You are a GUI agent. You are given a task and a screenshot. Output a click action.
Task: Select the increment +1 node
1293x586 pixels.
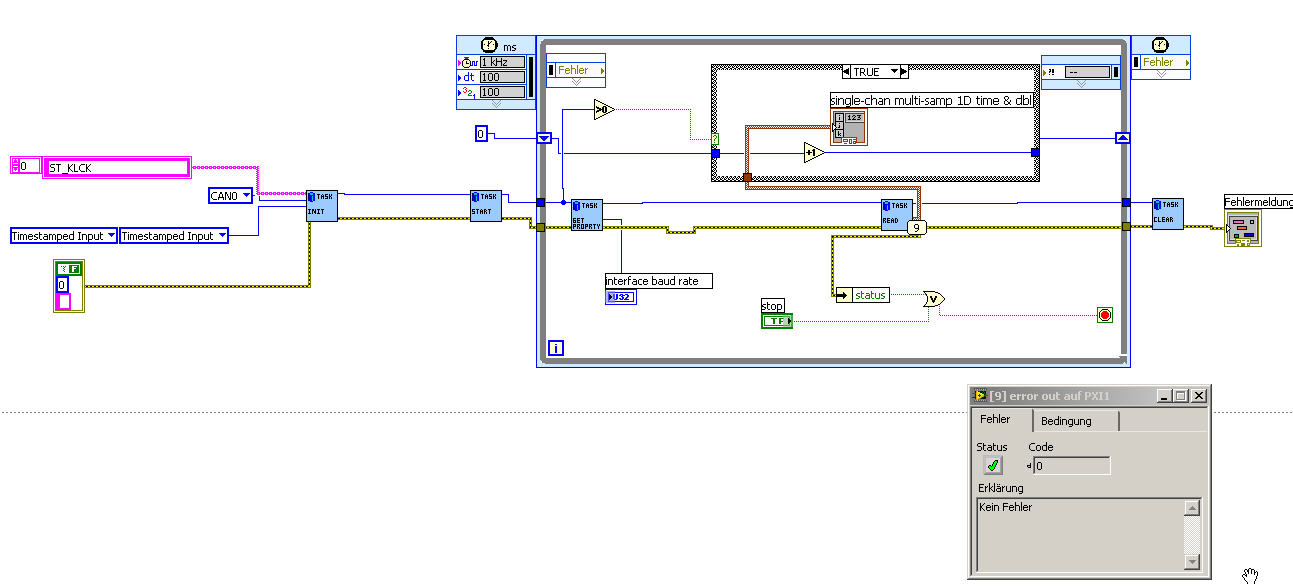coord(813,152)
